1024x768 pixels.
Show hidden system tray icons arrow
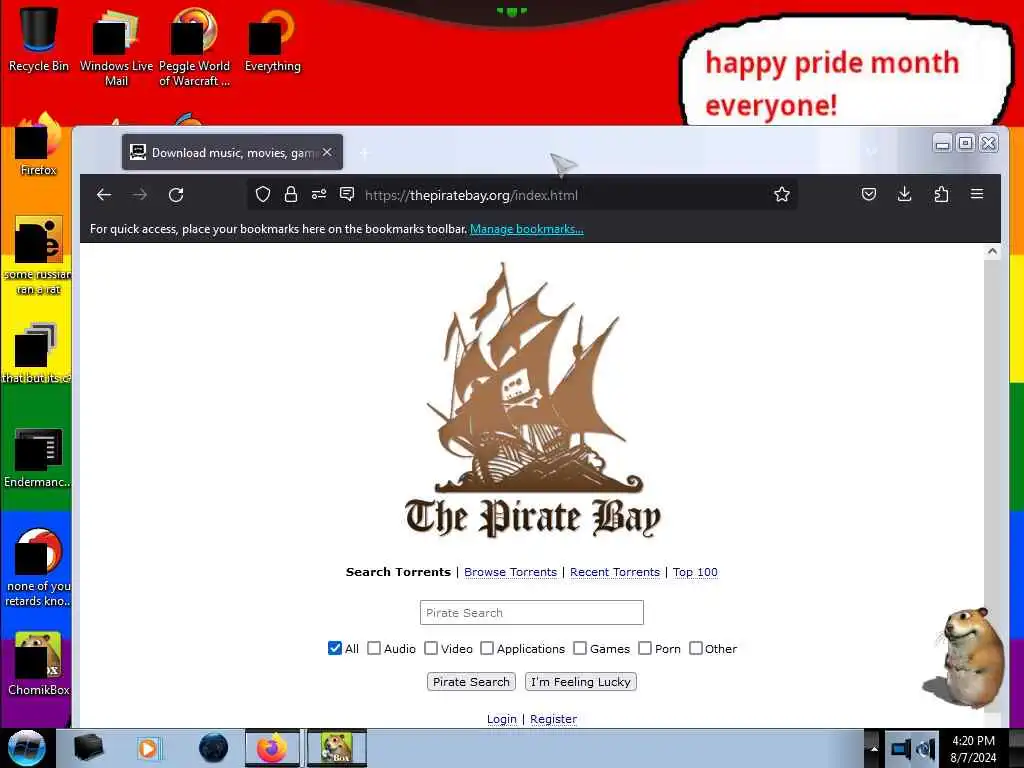874,748
